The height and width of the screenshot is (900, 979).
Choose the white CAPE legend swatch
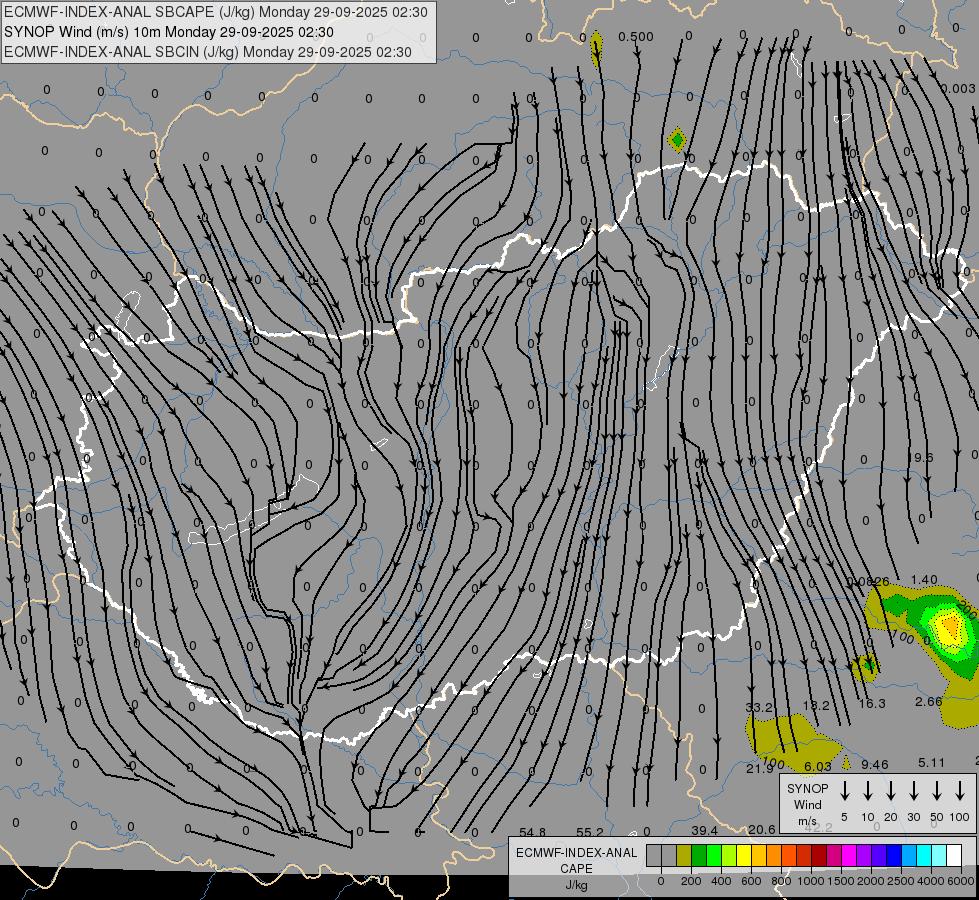point(953,855)
